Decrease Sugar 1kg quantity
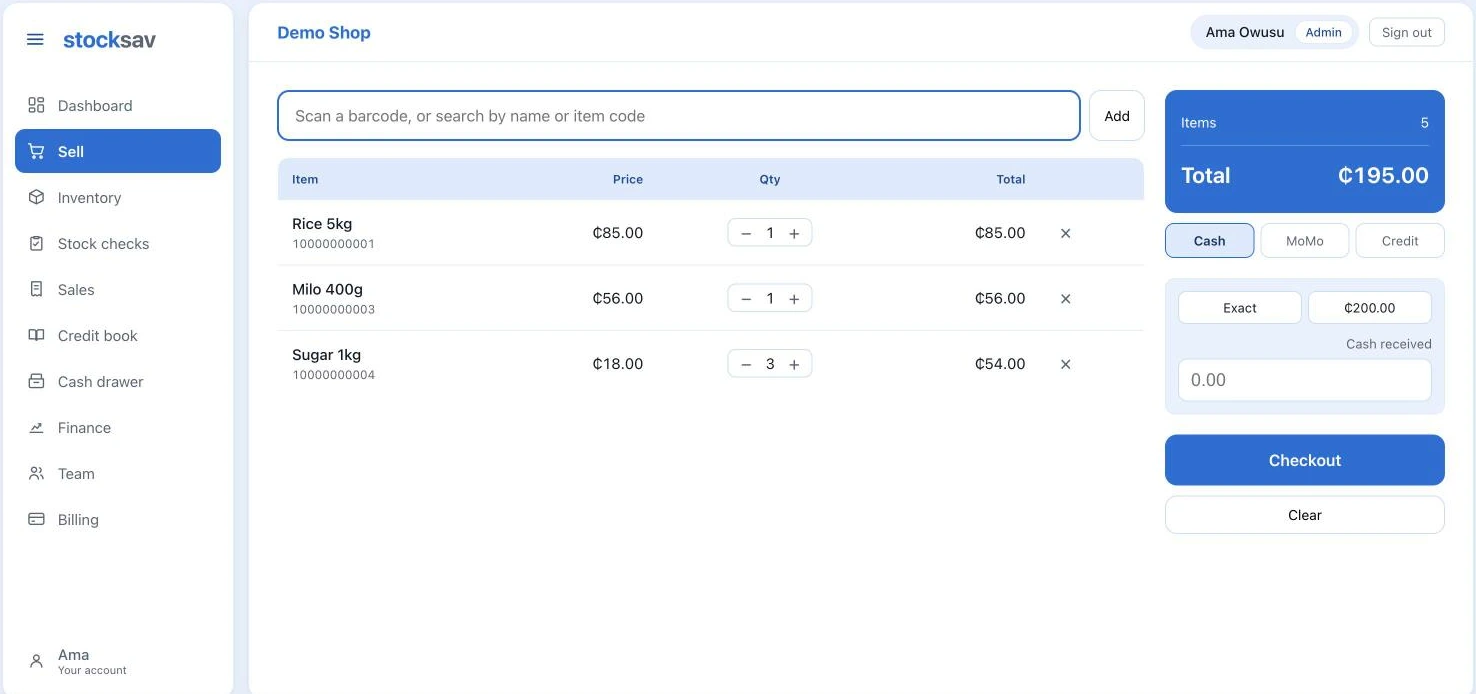 (746, 364)
